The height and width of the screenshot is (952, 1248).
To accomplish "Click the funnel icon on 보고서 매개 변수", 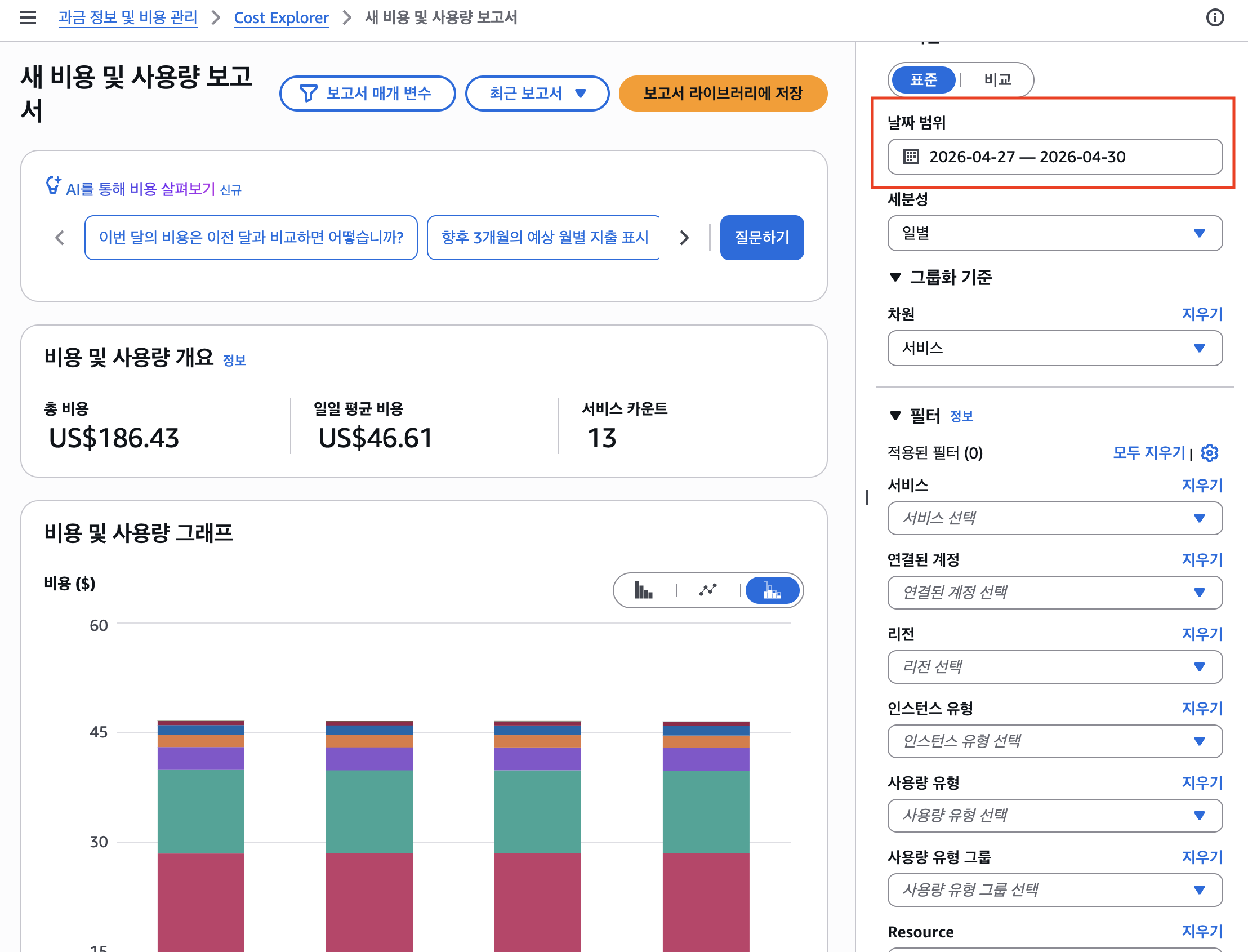I will pyautogui.click(x=308, y=94).
